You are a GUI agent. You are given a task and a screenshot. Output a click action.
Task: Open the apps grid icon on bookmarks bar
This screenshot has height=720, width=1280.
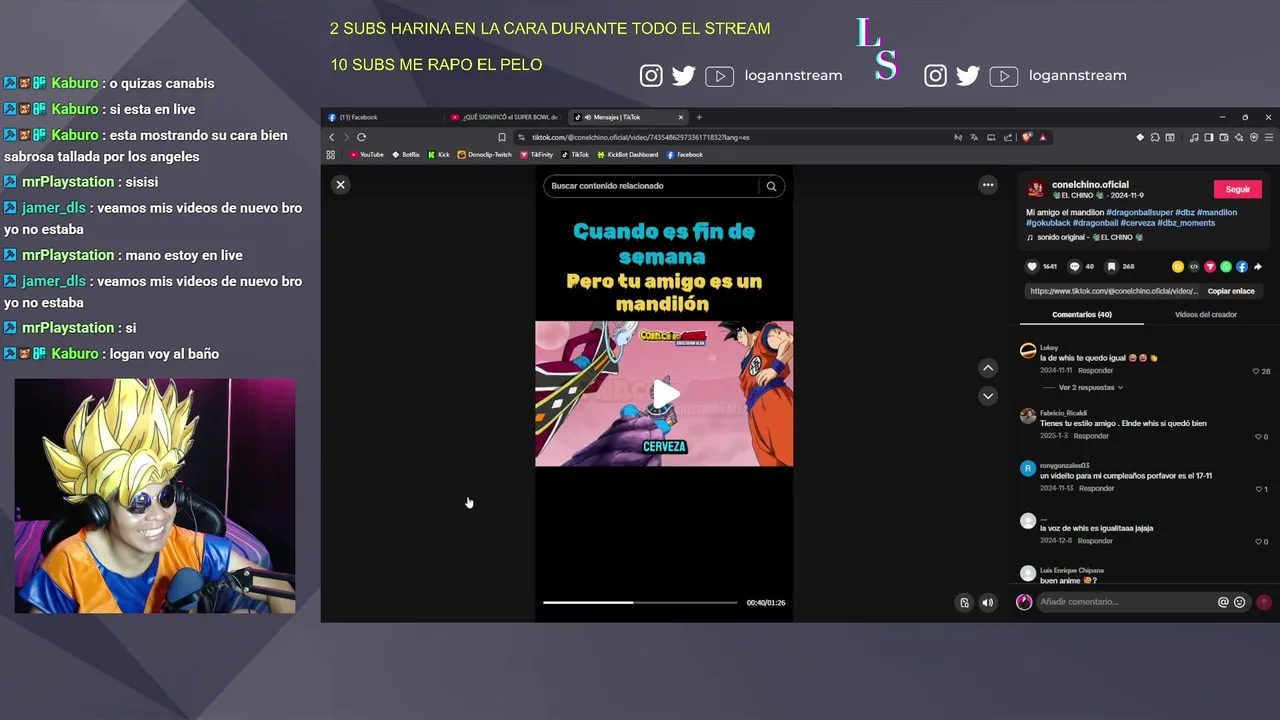click(330, 155)
